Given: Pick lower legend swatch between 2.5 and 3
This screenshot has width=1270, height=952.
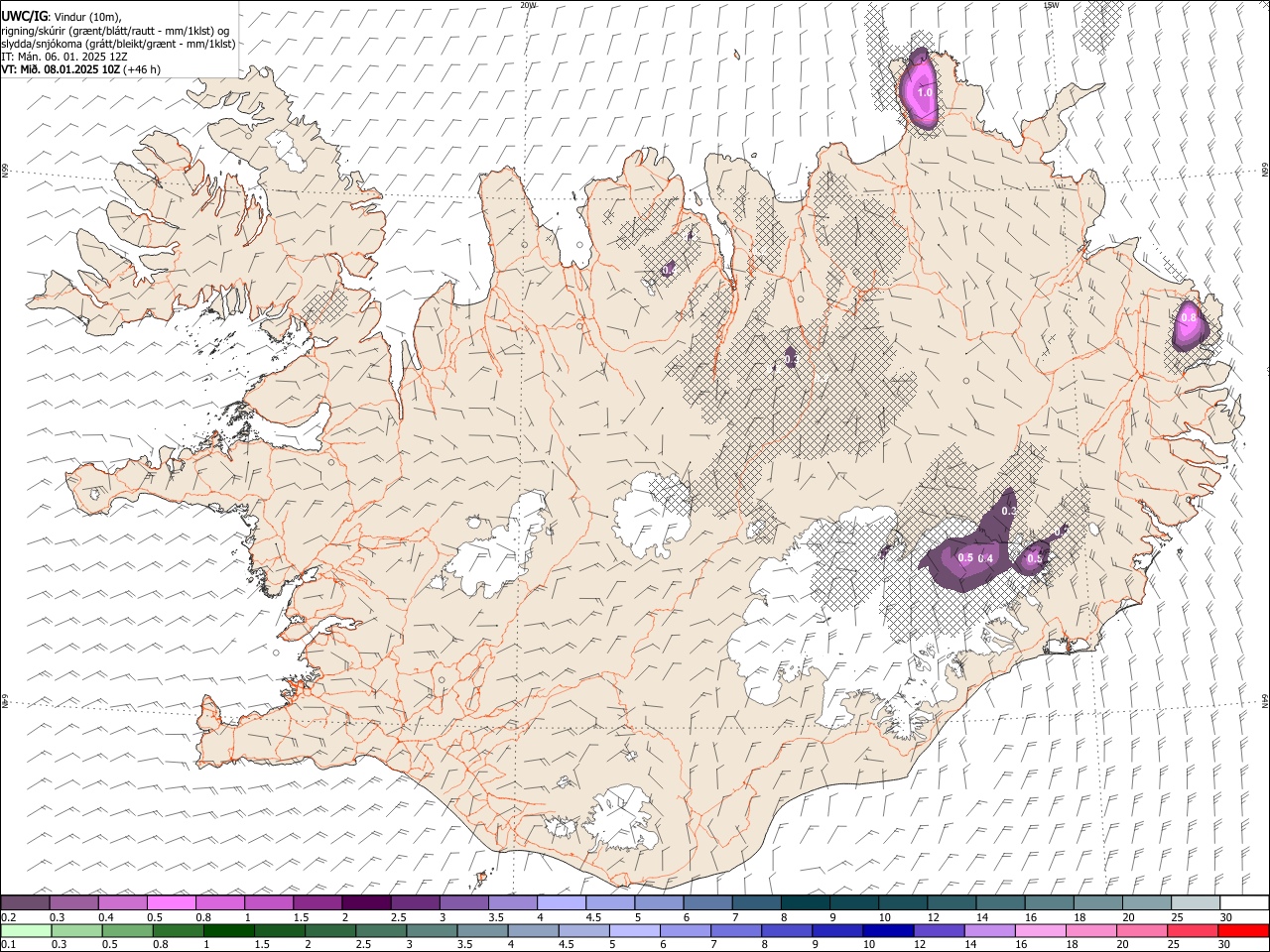Looking at the screenshot, I should [x=380, y=930].
